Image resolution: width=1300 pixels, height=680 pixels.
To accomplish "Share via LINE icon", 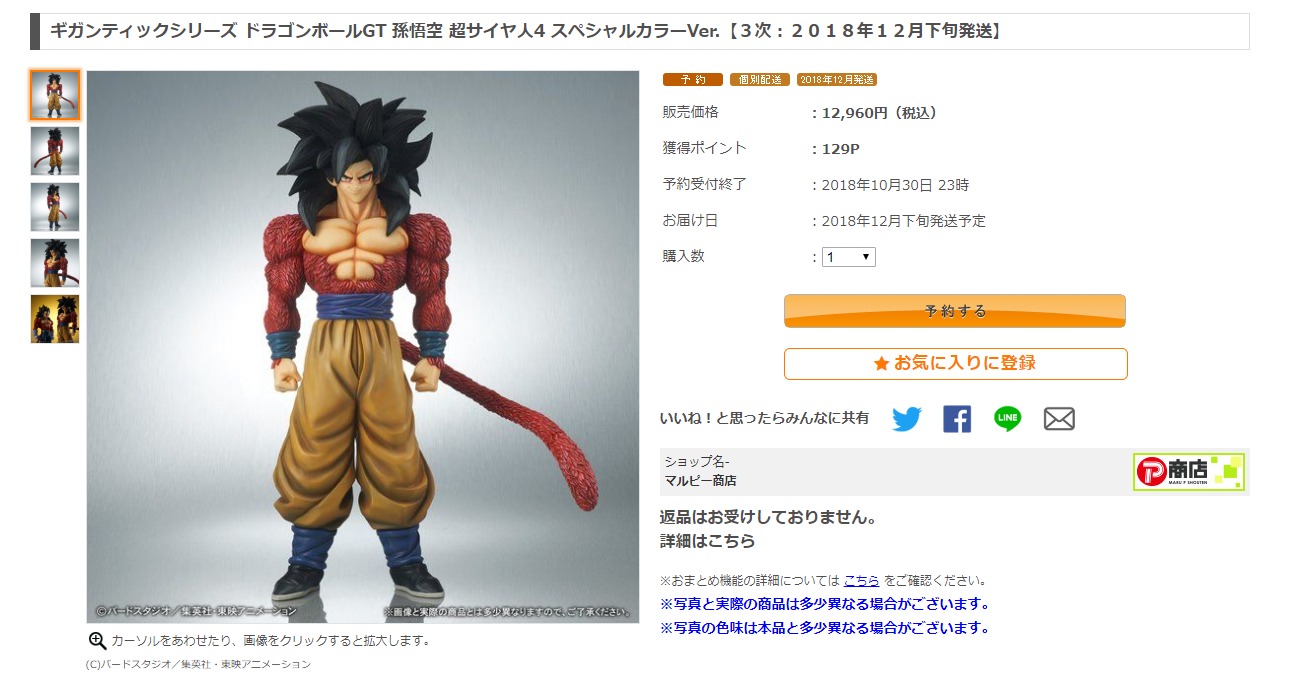I will point(1008,419).
